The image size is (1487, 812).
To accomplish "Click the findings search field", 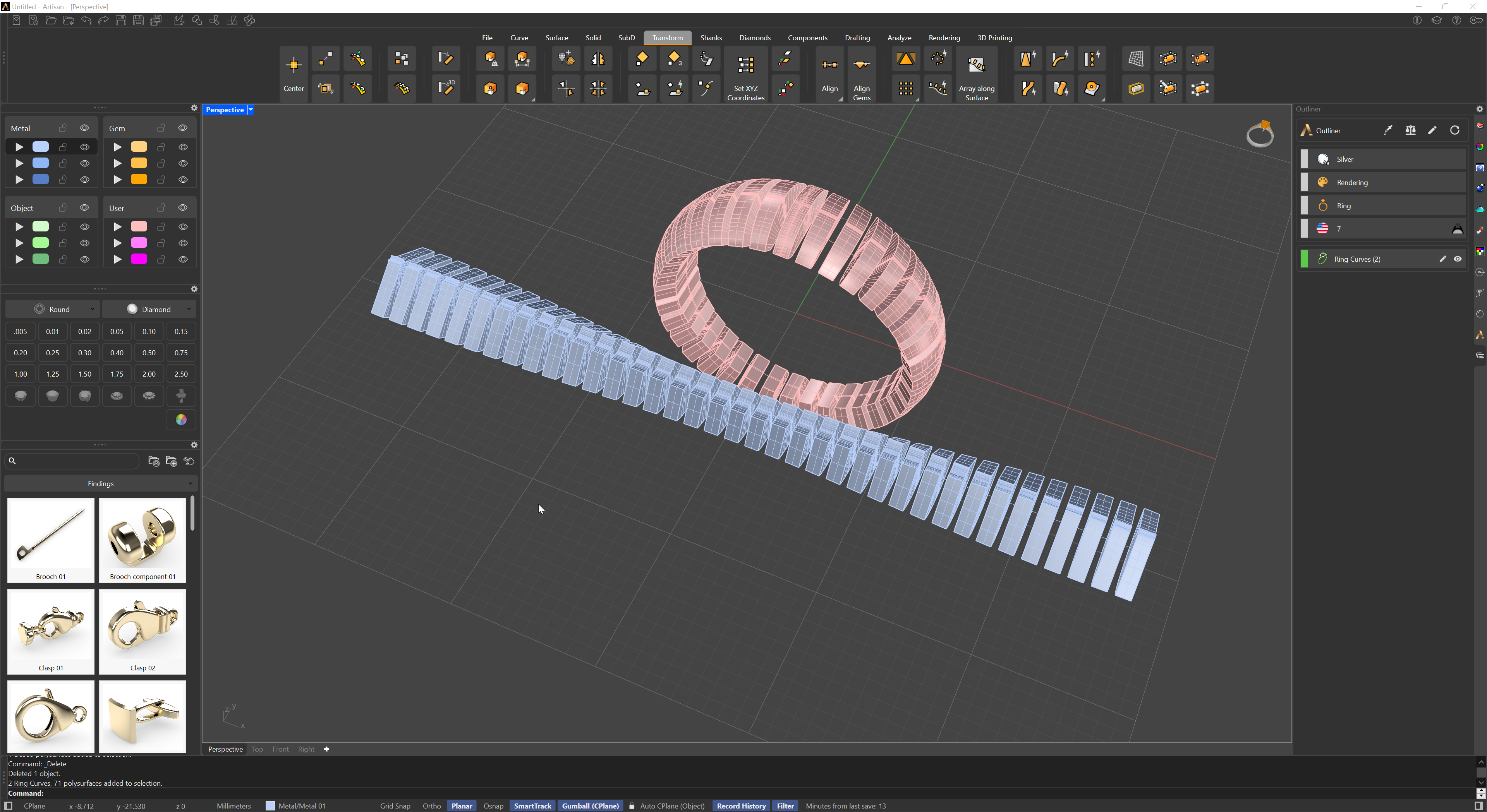I will tap(72, 461).
